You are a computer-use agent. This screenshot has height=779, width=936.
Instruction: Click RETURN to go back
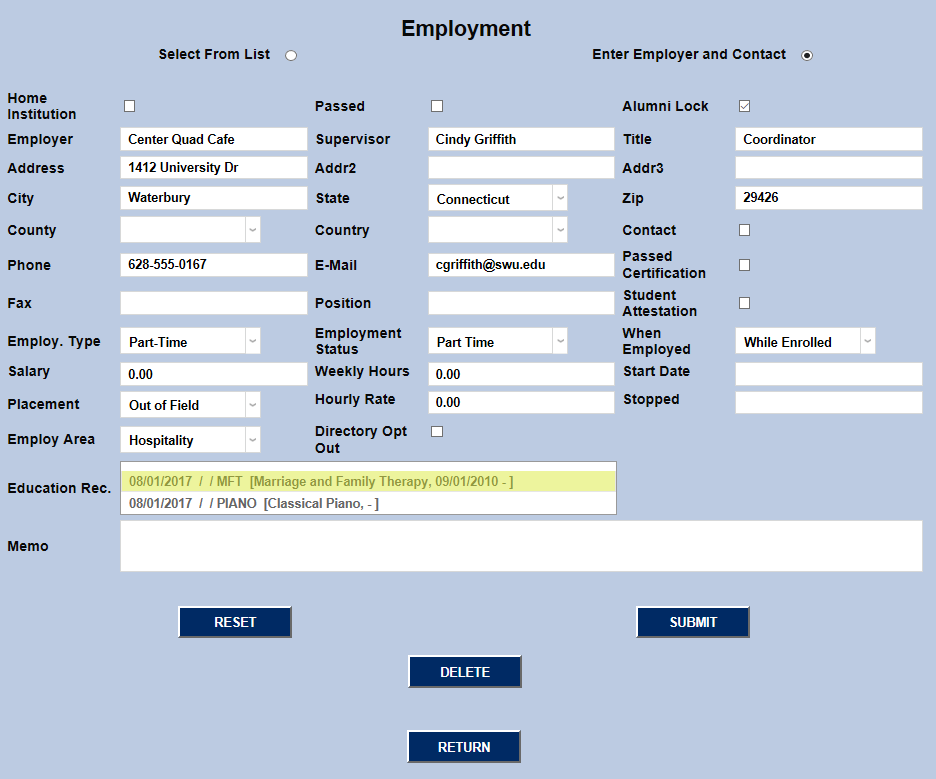463,746
